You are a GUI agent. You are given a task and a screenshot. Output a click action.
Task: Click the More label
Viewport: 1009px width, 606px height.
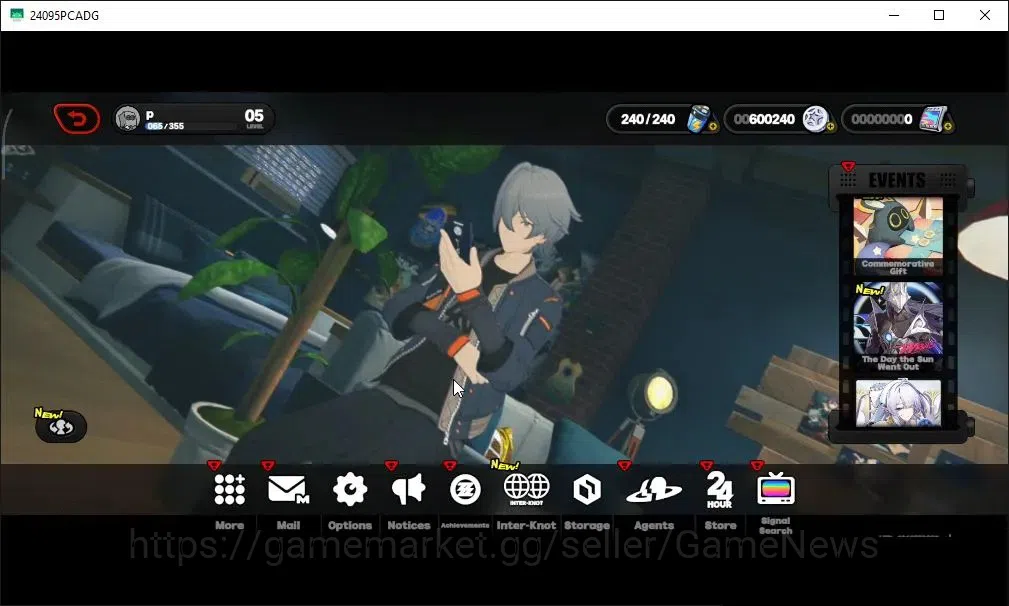[230, 526]
